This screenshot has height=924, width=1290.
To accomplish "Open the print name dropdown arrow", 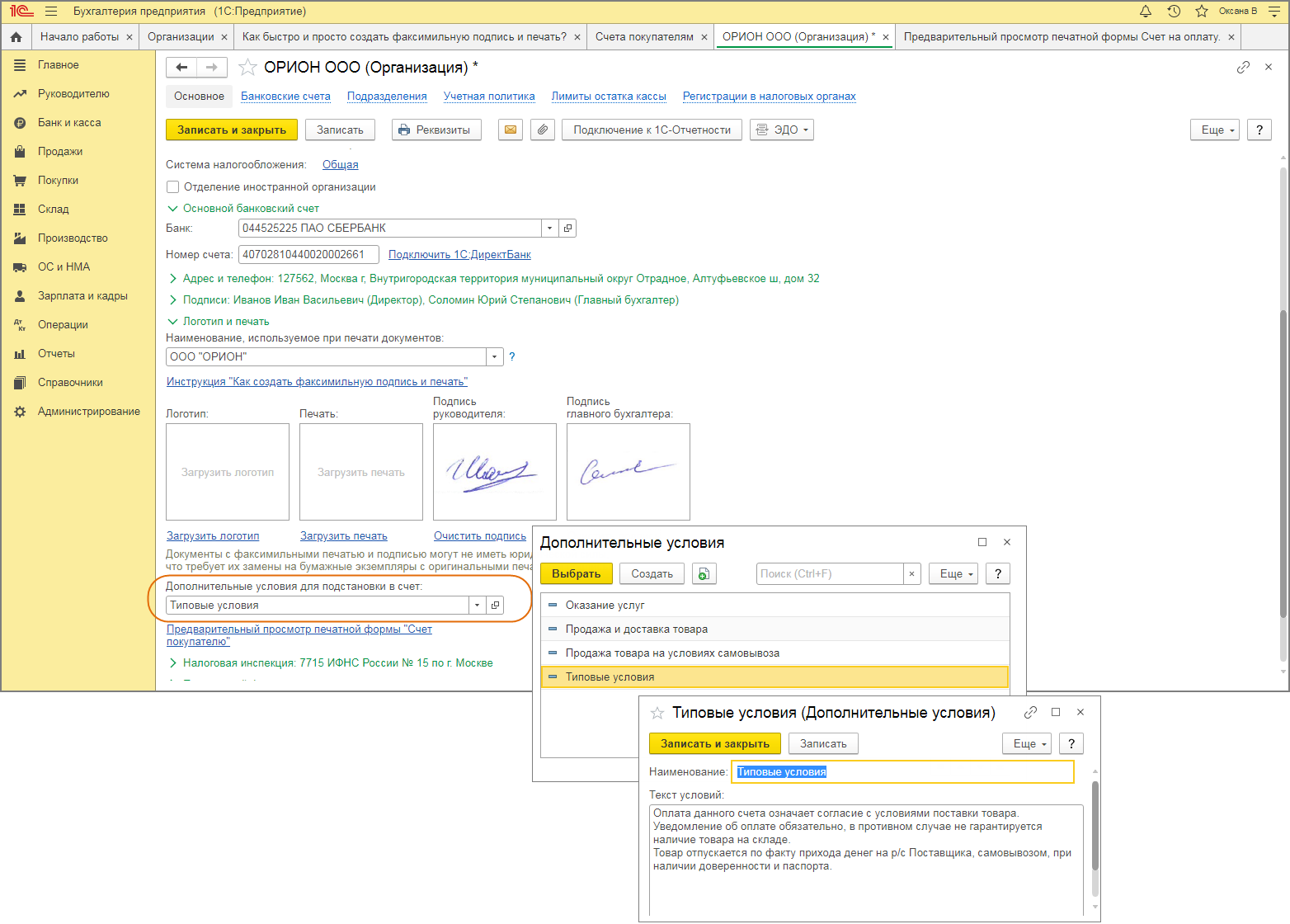I will [494, 357].
